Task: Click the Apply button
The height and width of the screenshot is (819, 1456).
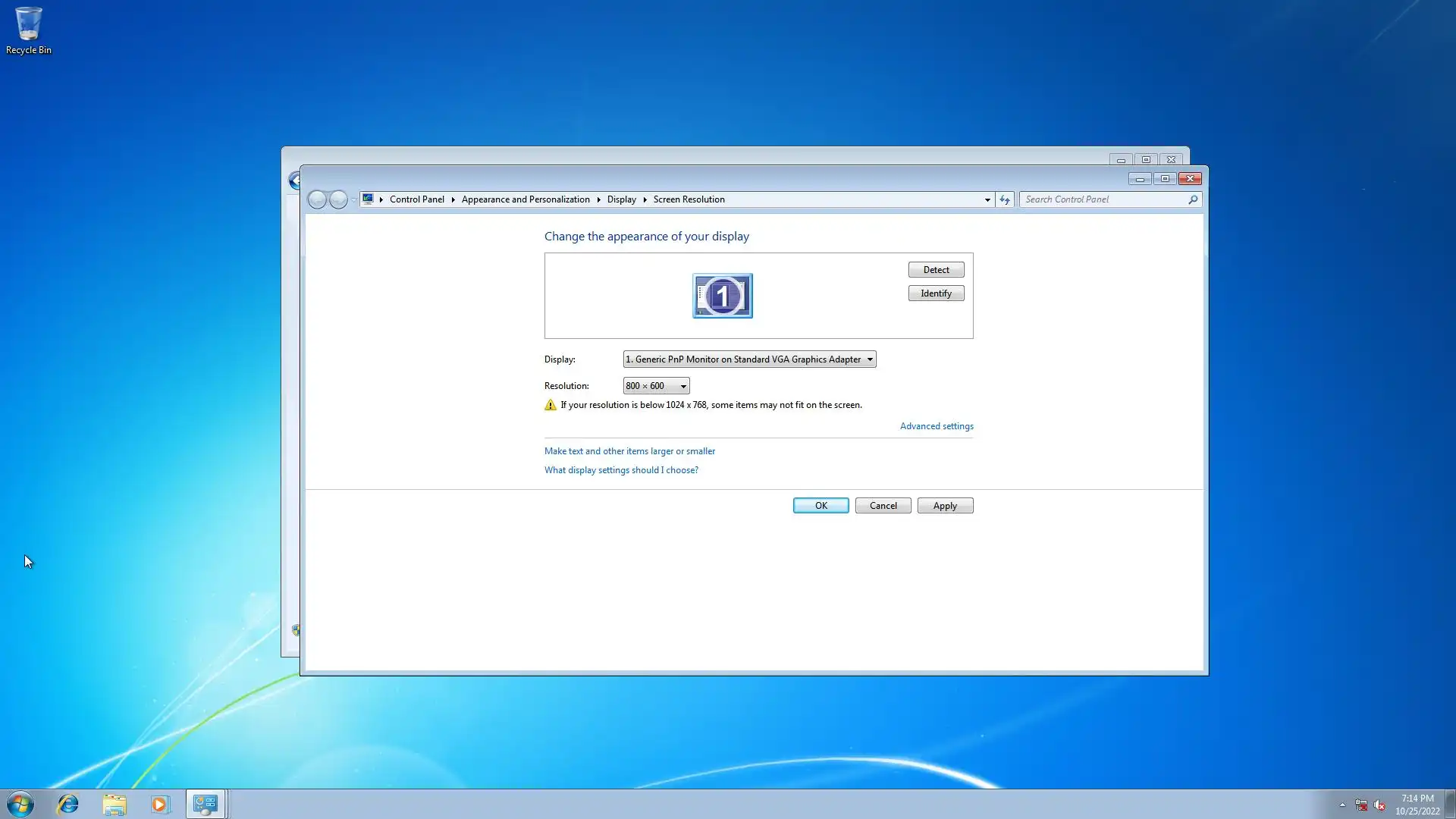Action: pos(945,506)
